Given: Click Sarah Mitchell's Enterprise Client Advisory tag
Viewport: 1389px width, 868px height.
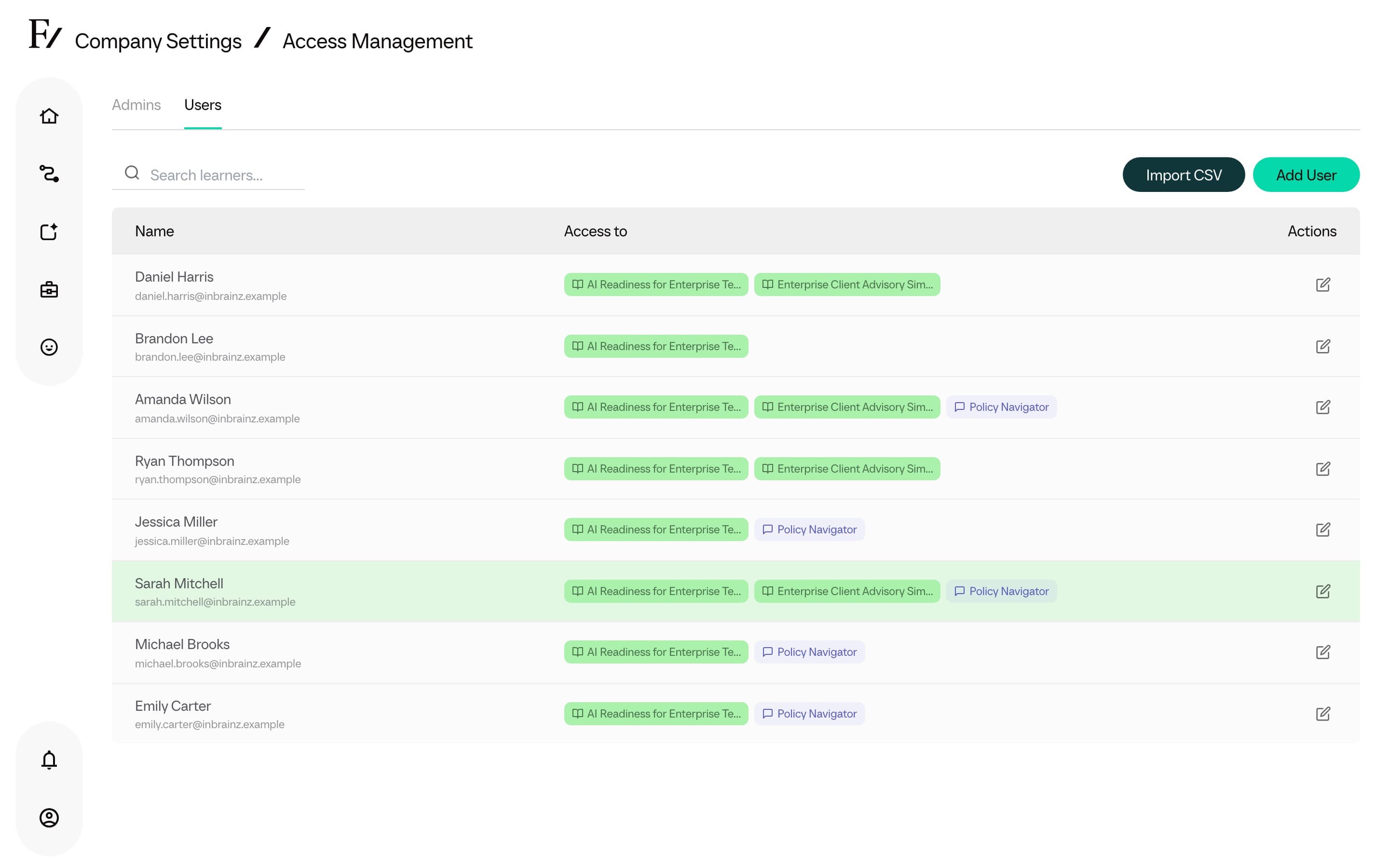Looking at the screenshot, I should point(846,591).
